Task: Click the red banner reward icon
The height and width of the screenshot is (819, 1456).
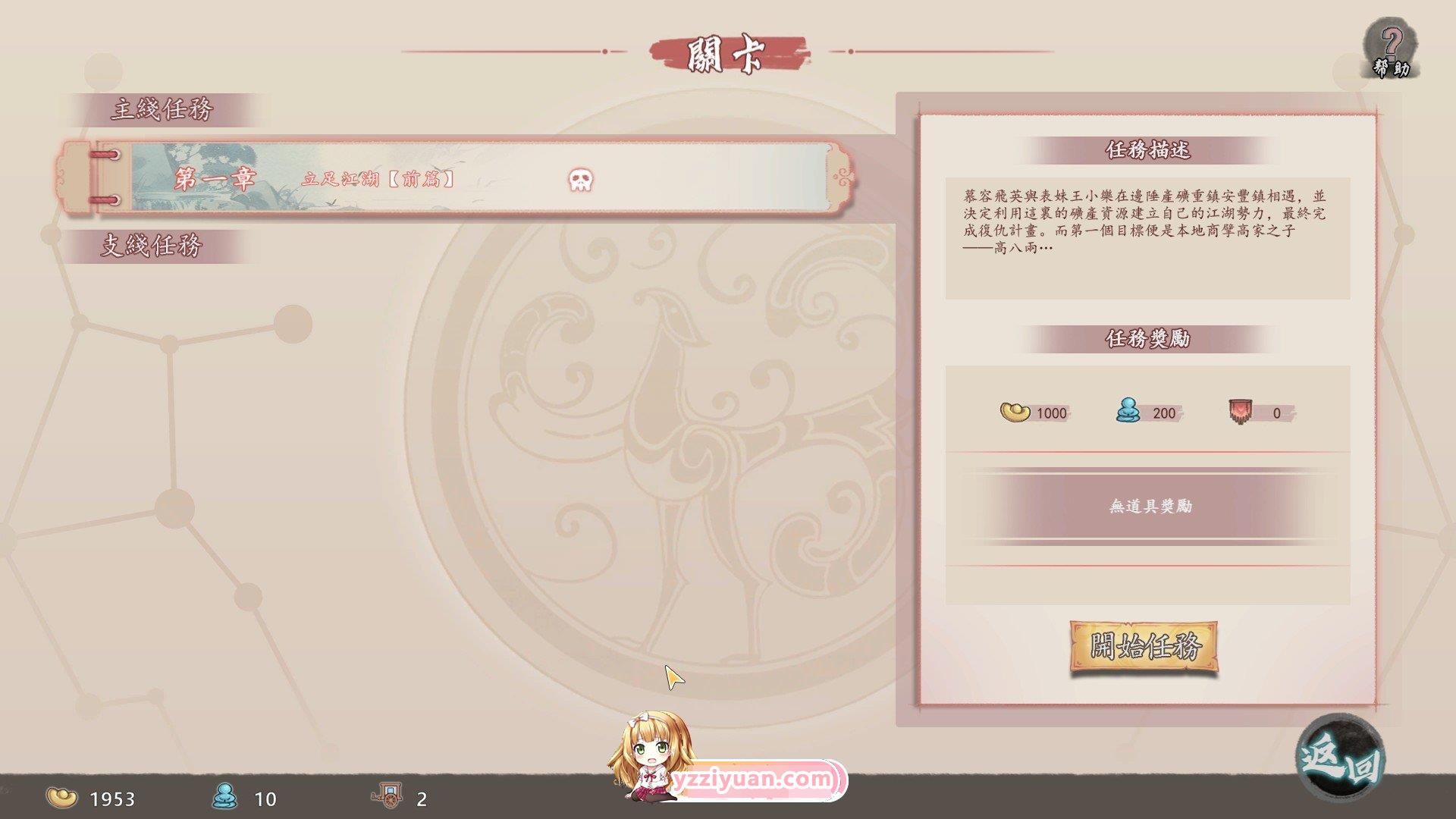Action: pos(1241,412)
